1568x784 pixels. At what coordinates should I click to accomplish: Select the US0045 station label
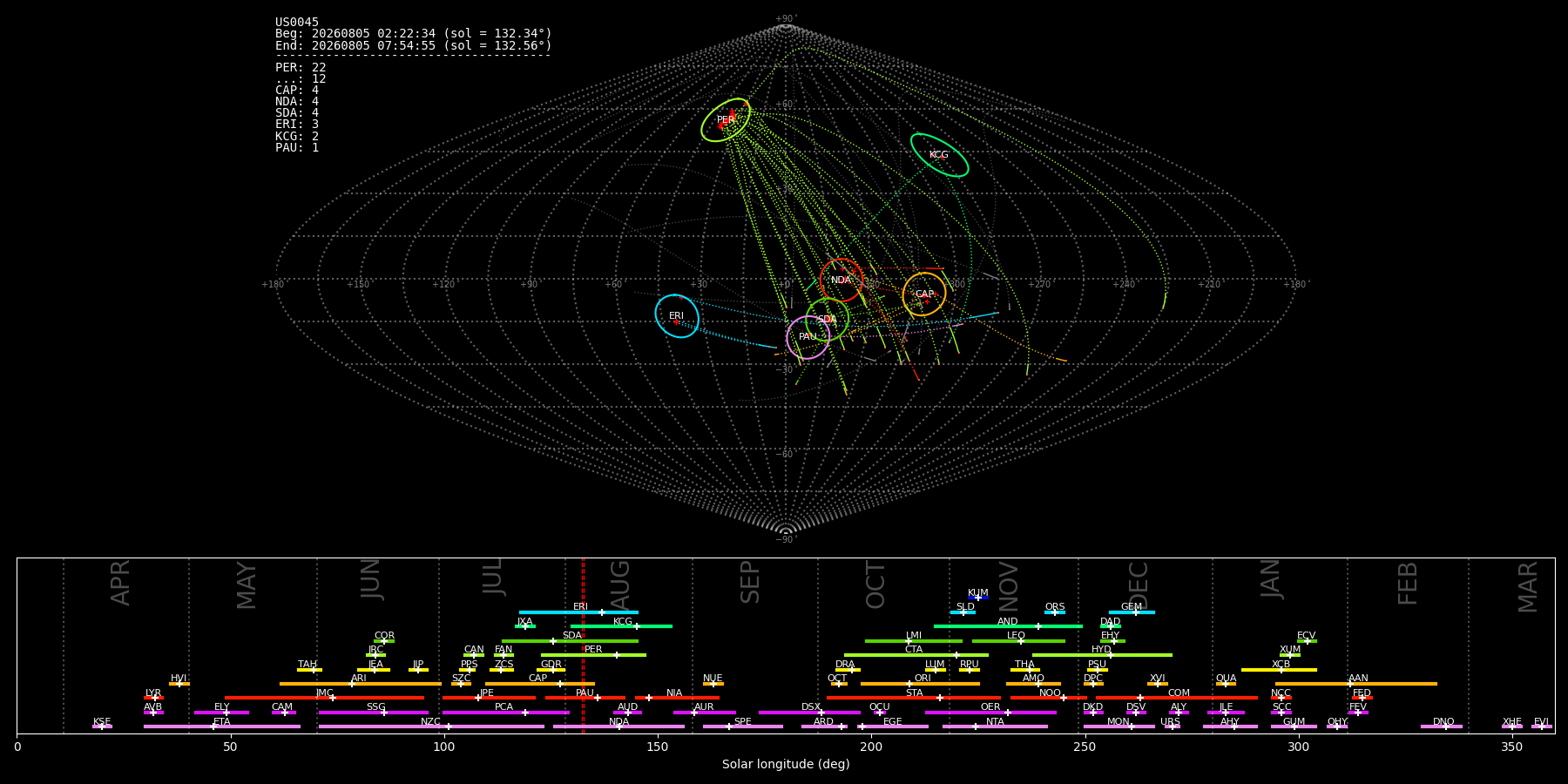point(297,23)
